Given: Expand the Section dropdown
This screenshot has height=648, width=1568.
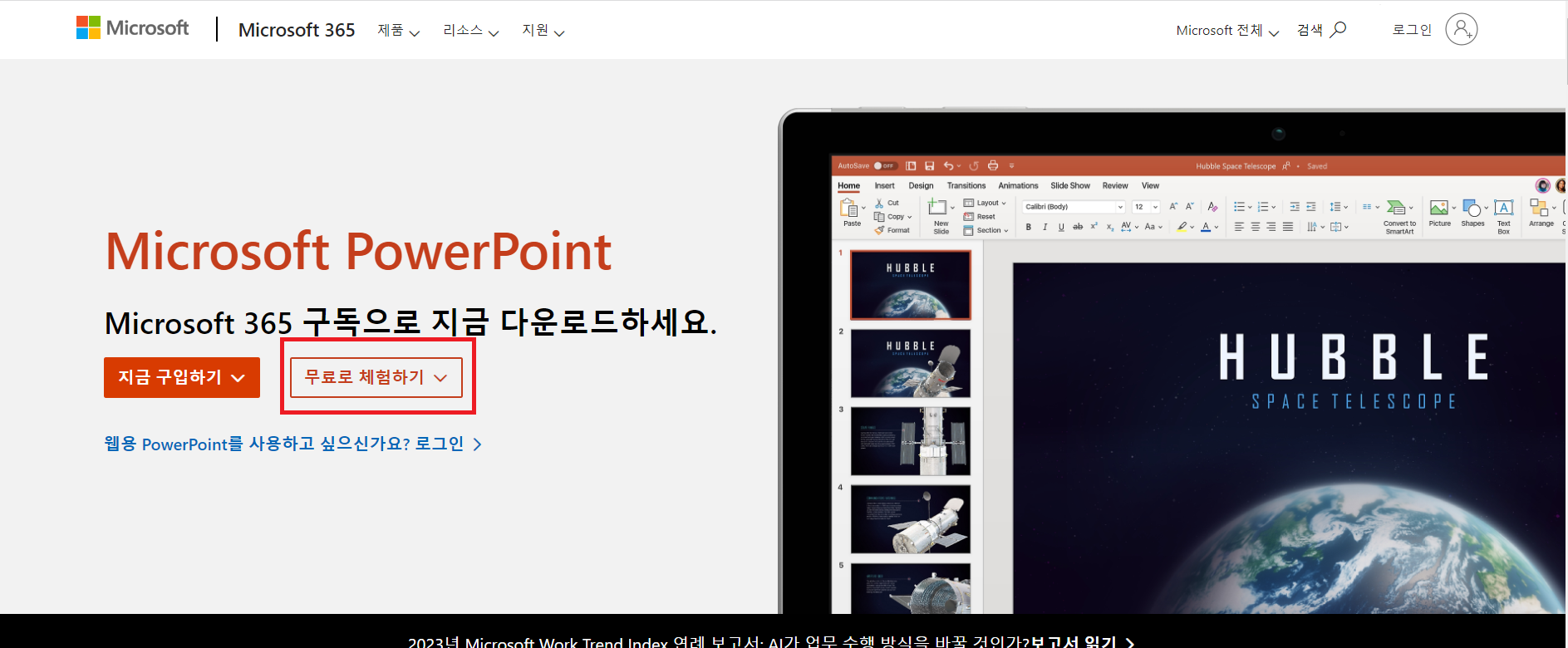Looking at the screenshot, I should pos(986,230).
